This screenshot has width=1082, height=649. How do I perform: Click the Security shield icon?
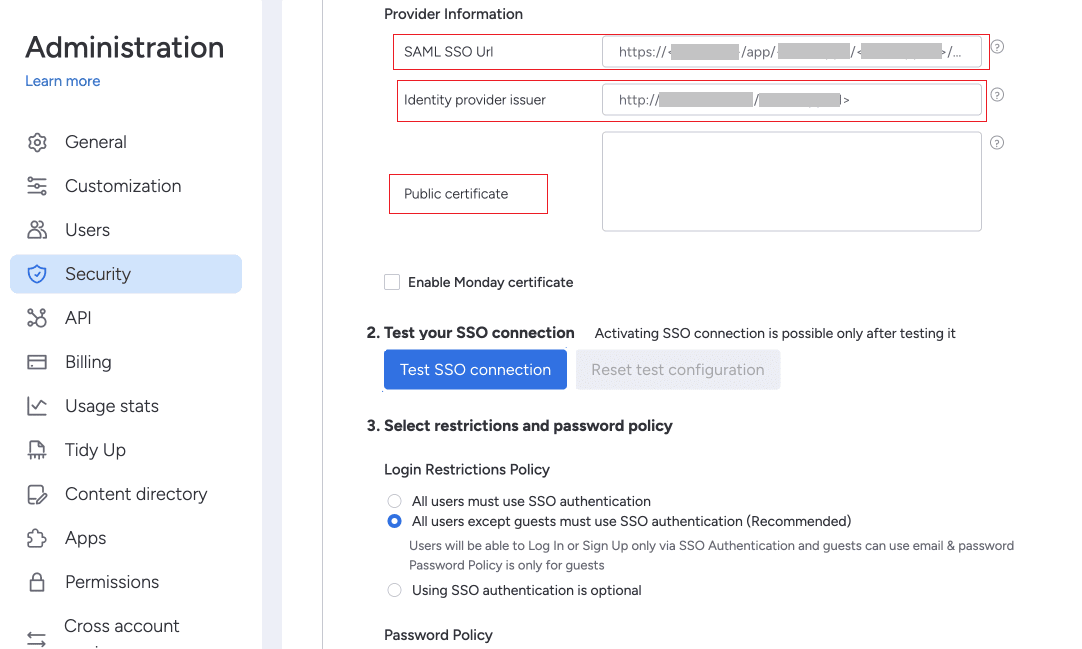tap(37, 274)
